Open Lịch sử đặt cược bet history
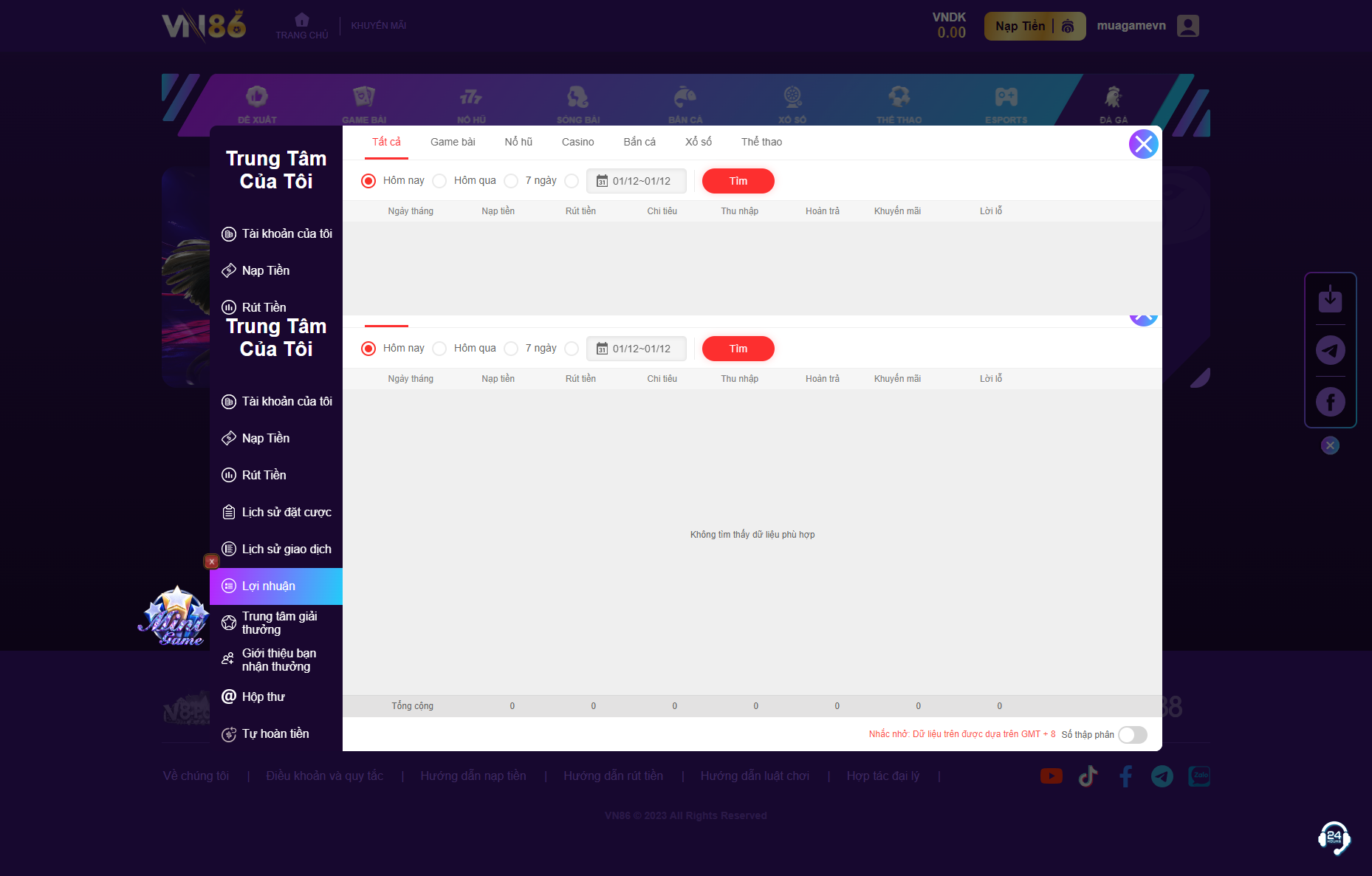The width and height of the screenshot is (1372, 876). 286,512
